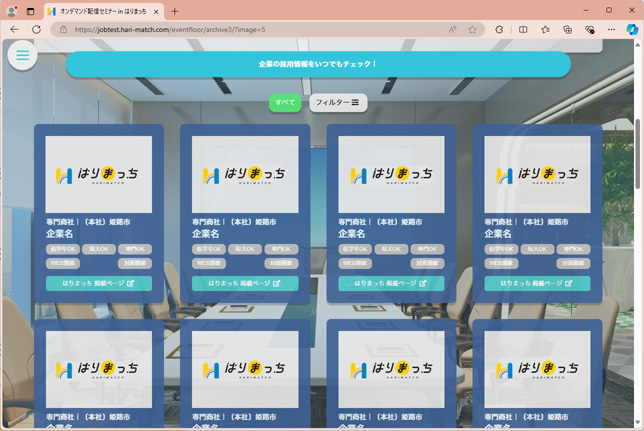Click logo thumbnail of second top-row card
Image resolution: width=644 pixels, height=431 pixels.
point(245,174)
